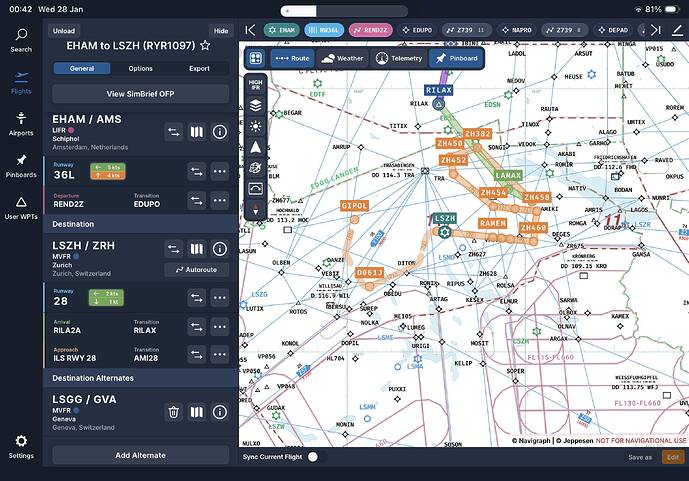This screenshot has height=481, width=689.
Task: Open more options for ILS RWY 28
Action: [220, 354]
